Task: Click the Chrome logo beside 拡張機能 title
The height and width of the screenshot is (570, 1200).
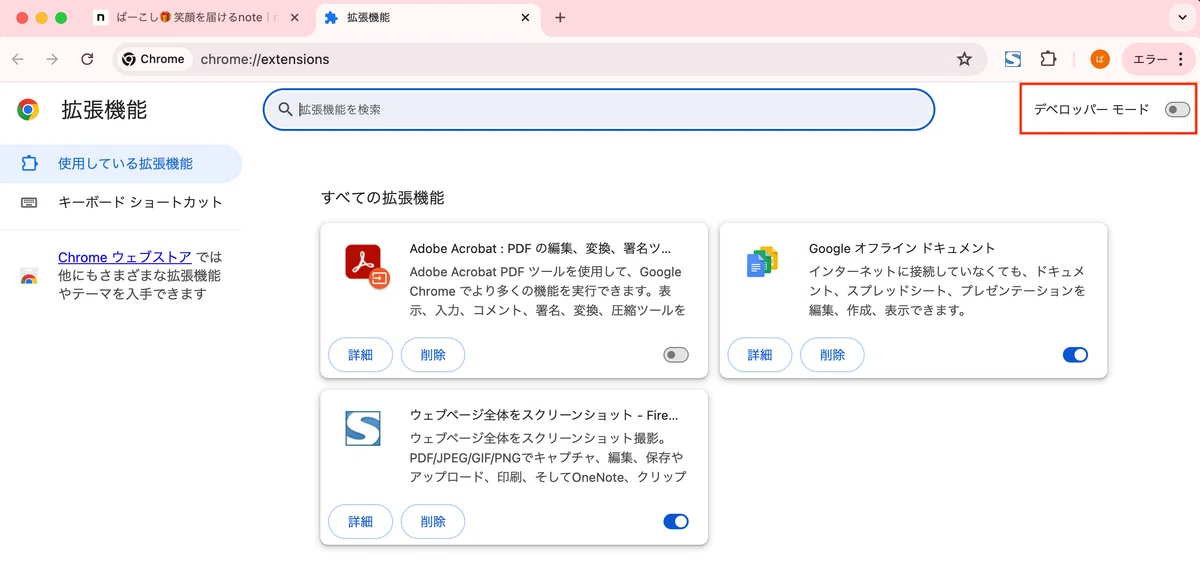Action: [x=28, y=109]
